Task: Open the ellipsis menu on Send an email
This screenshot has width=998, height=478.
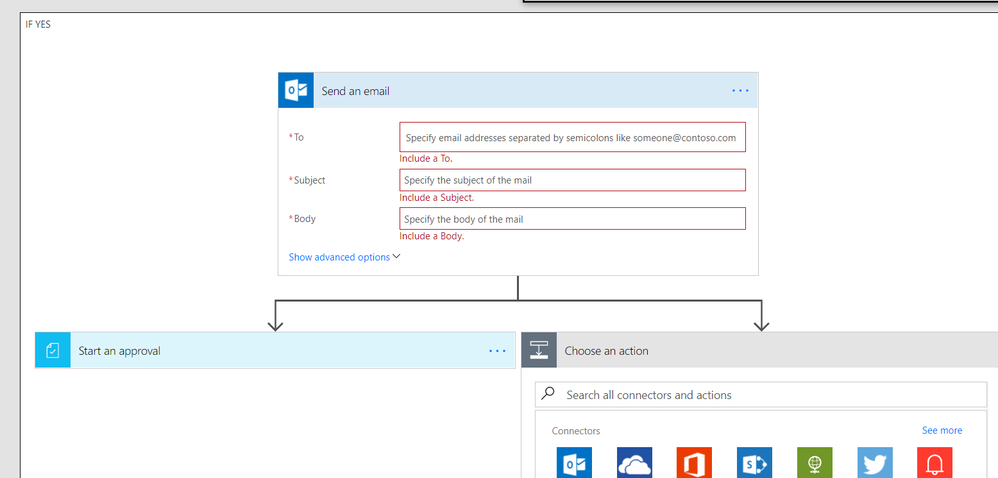Action: point(740,91)
